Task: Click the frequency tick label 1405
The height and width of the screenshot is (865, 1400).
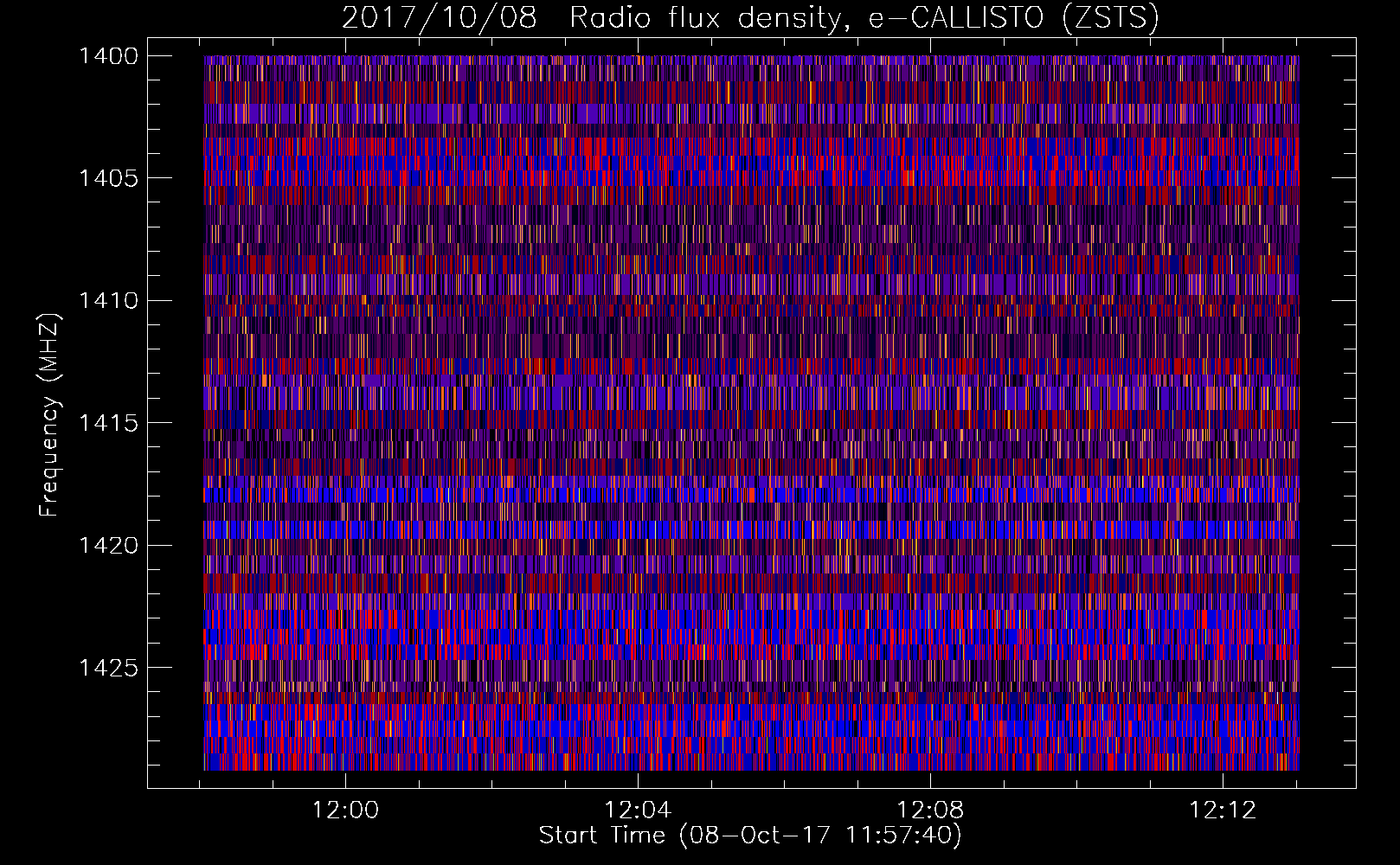Action: click(x=108, y=178)
